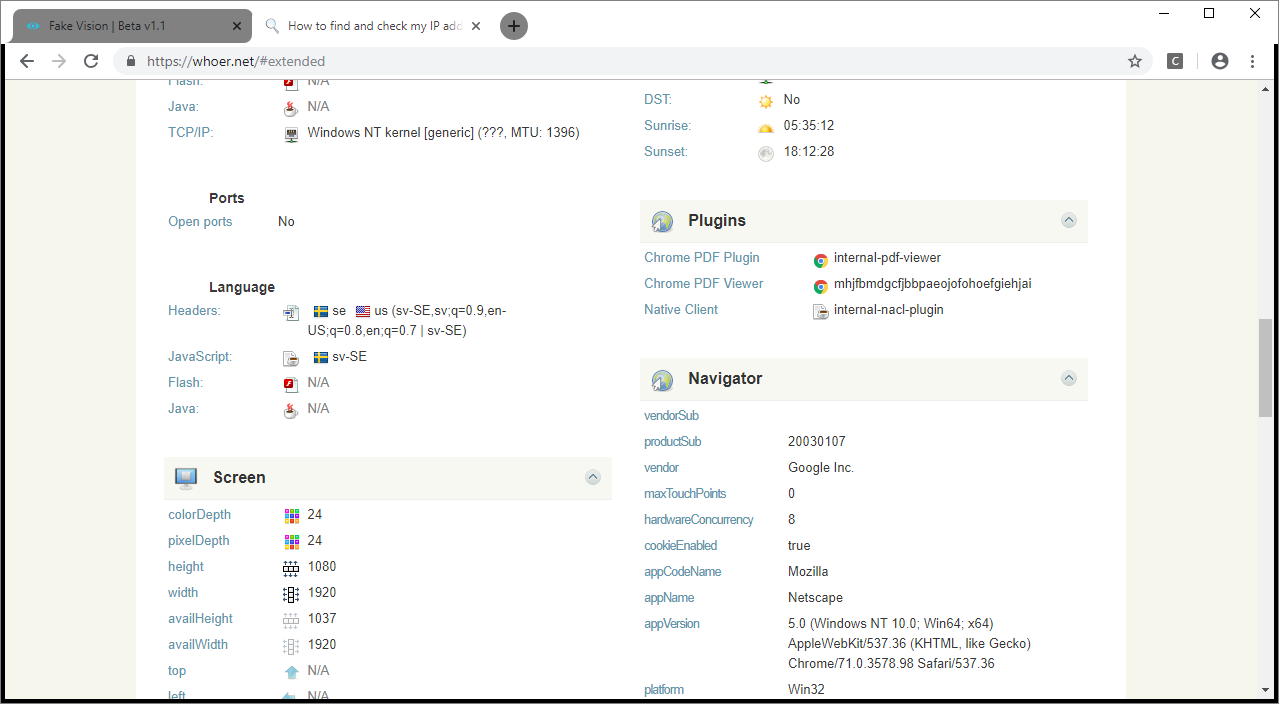Click the page vertical scrollbar thumb
The width and height of the screenshot is (1279, 704).
pyautogui.click(x=1266, y=368)
